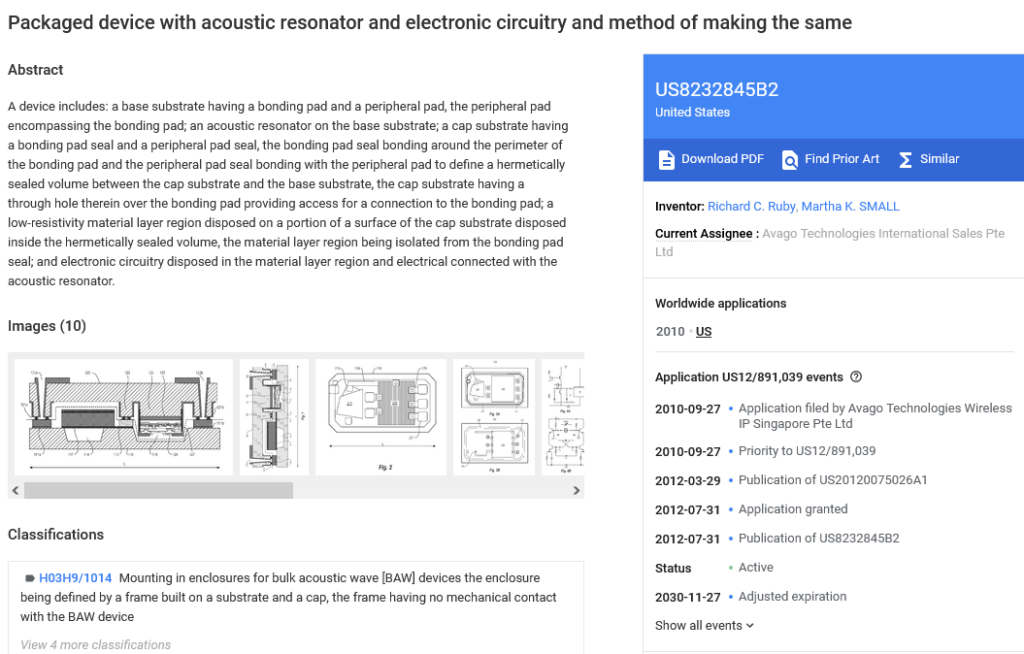1024x654 pixels.
Task: Open the fourth patent drawing thumbnail
Action: (494, 417)
